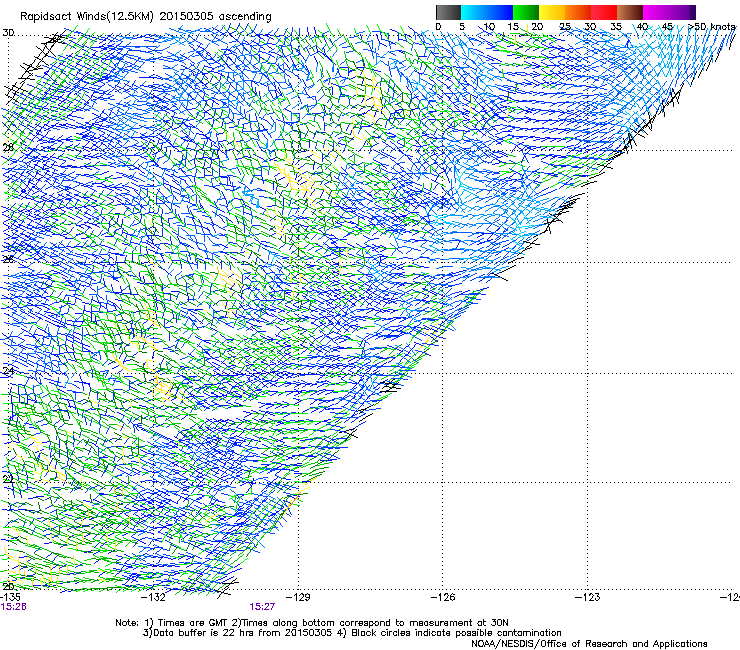Click the gray 0-5 knots color swatch

448,12
